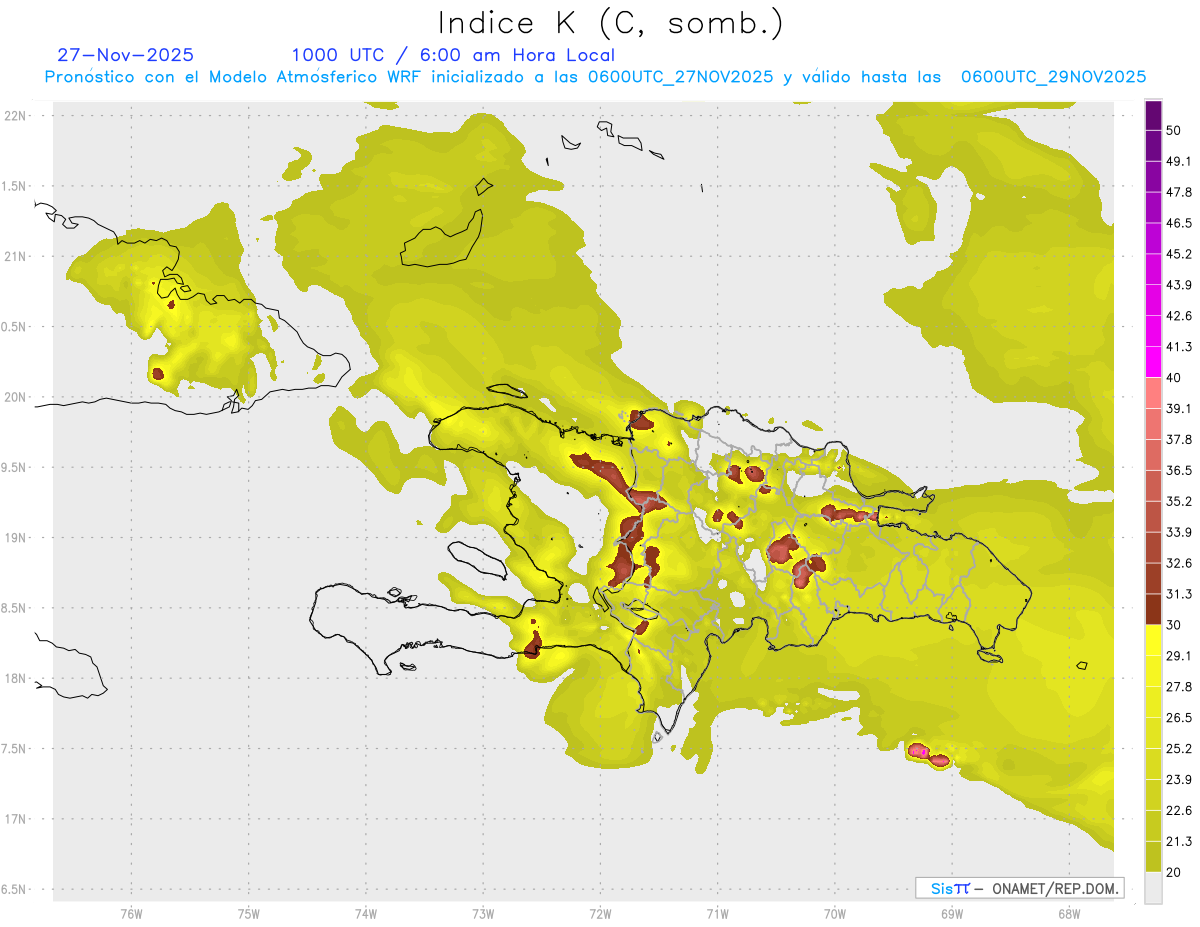Click the color bar value '43.9'

click(1179, 285)
